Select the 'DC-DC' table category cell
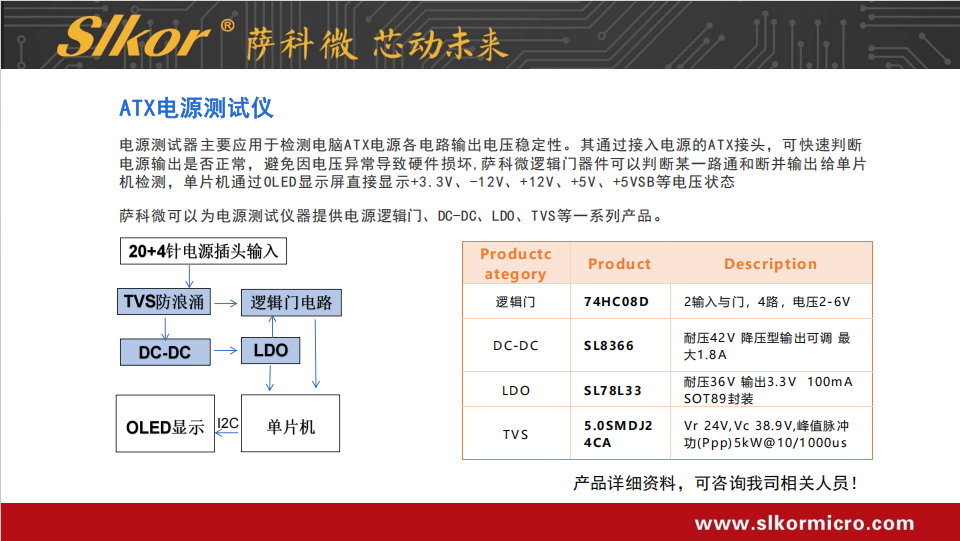 point(516,346)
